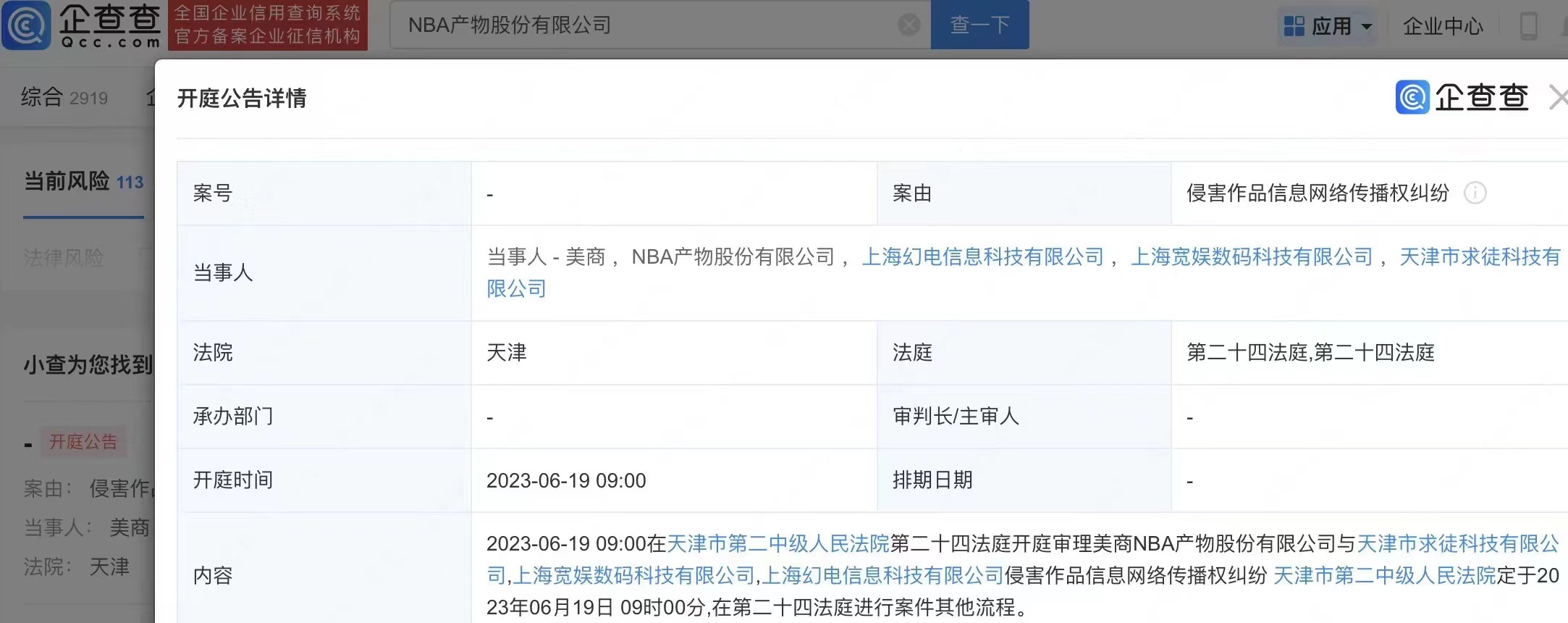The image size is (1568, 623).
Task: Click the 案号 label cell
Action: point(324,193)
